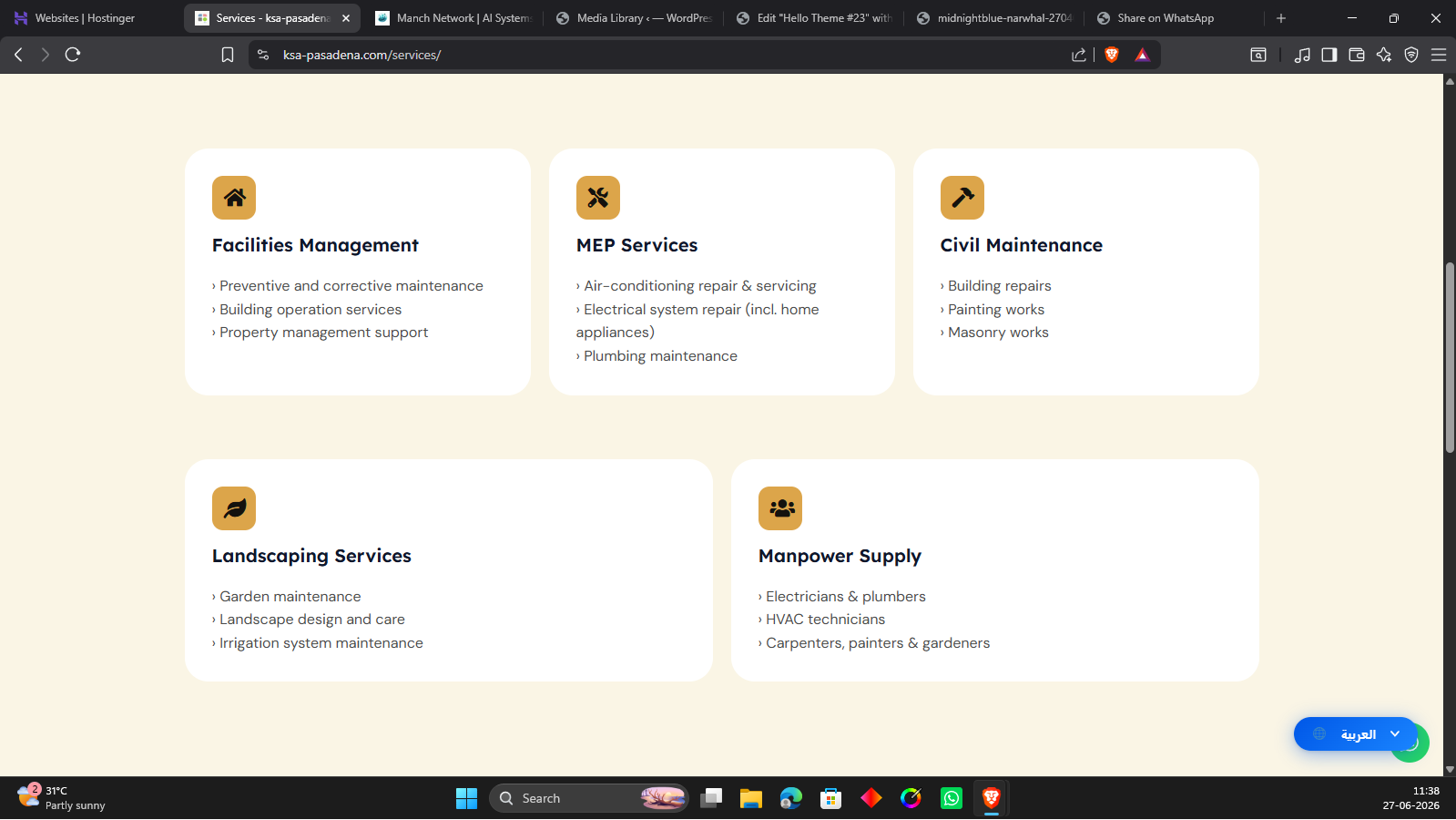1456x820 pixels.
Task: Open the Brave playlist music icon
Action: (x=1302, y=55)
